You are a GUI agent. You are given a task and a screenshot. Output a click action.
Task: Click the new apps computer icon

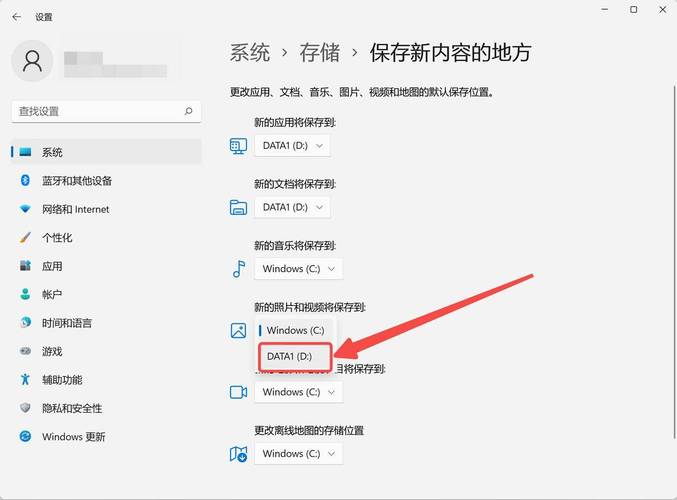click(x=238, y=146)
